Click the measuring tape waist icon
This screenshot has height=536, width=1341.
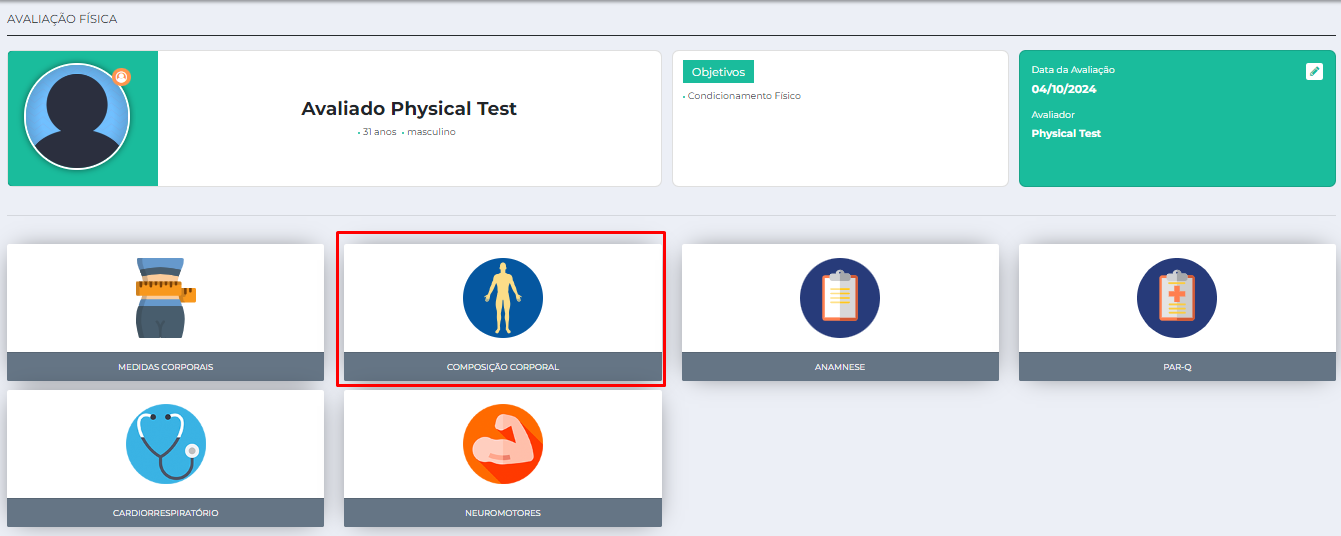(x=166, y=297)
